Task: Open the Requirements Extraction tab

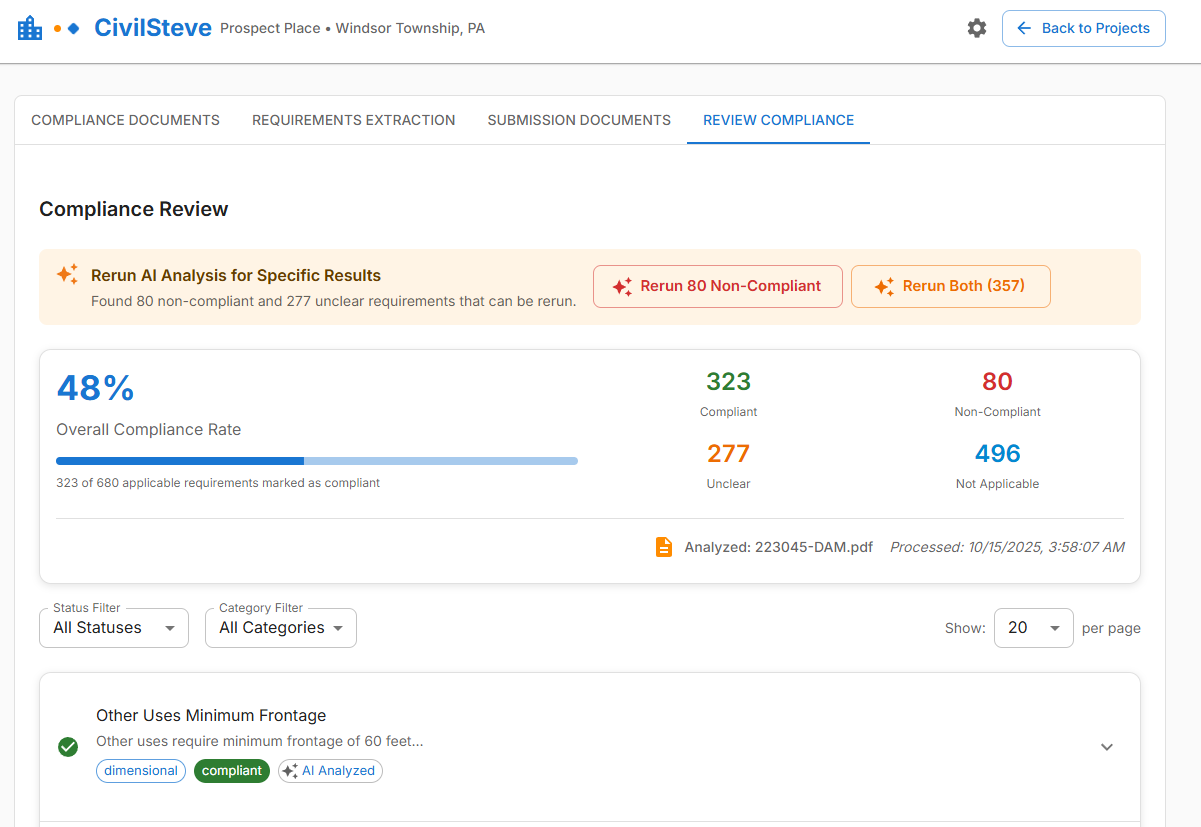Action: tap(353, 120)
